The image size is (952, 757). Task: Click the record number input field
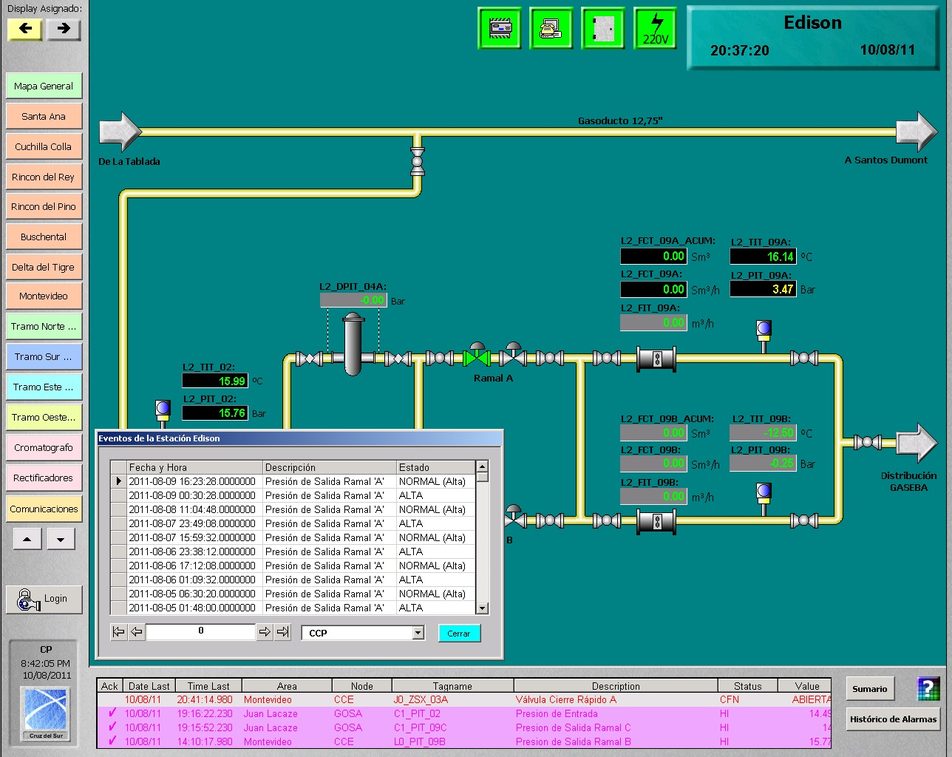coord(200,631)
